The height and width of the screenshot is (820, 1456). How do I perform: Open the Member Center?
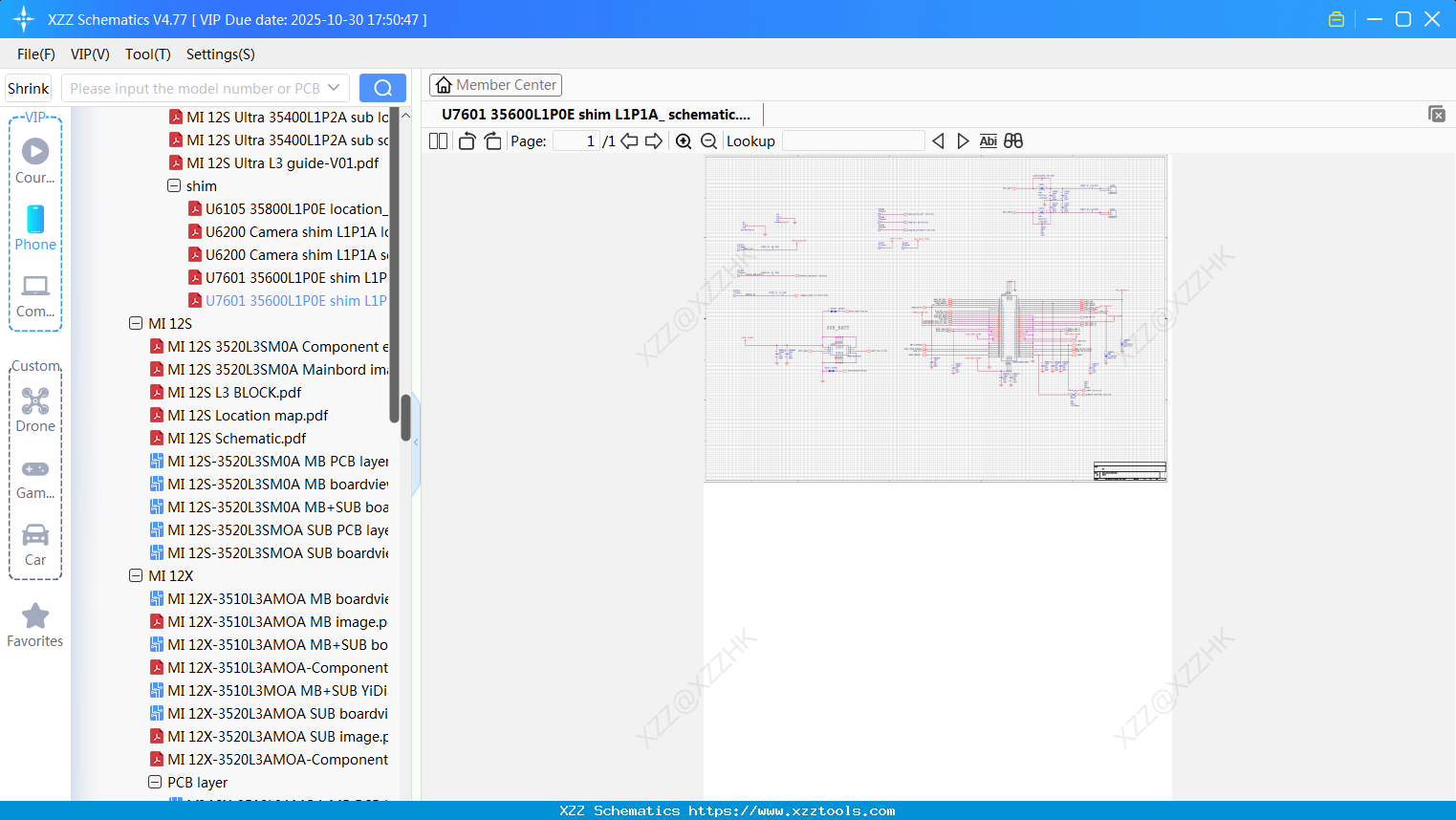coord(495,84)
